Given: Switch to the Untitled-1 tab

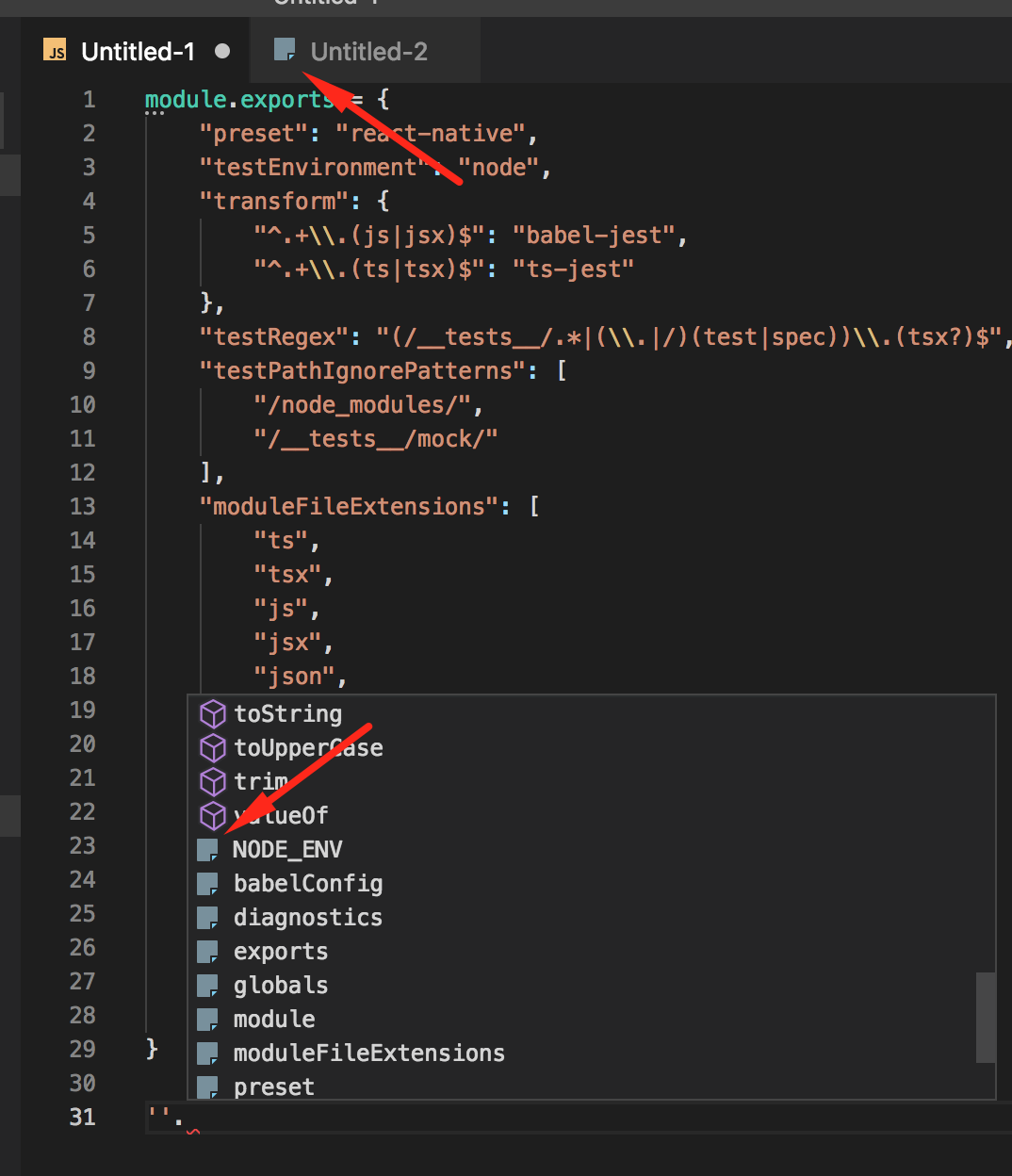Looking at the screenshot, I should click(139, 51).
